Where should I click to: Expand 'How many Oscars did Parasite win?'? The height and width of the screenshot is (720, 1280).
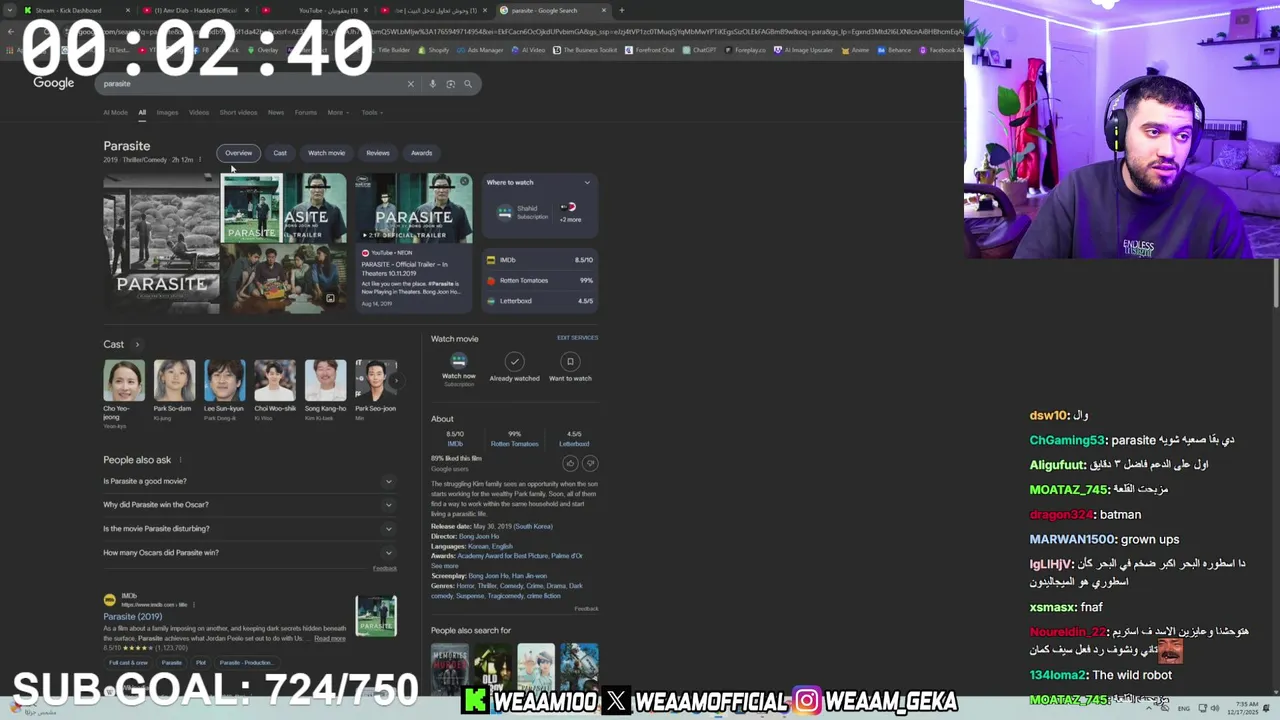pyautogui.click(x=248, y=552)
